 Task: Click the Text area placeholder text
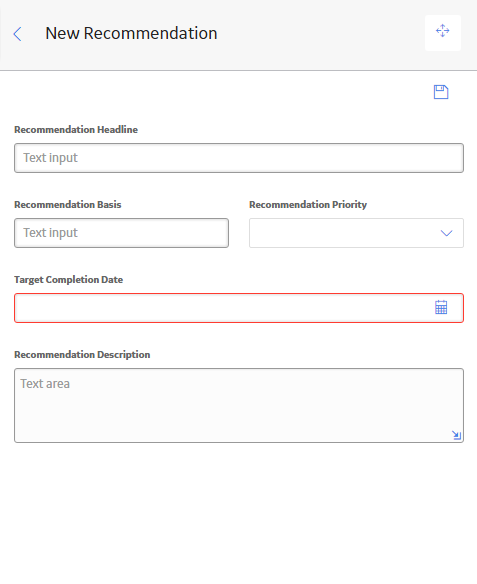(45, 384)
